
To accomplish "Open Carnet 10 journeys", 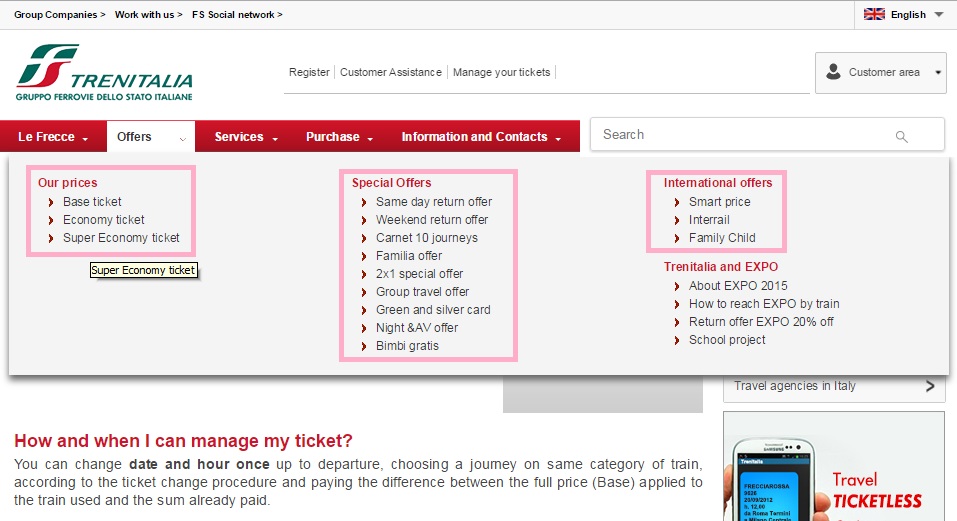I will (427, 237).
